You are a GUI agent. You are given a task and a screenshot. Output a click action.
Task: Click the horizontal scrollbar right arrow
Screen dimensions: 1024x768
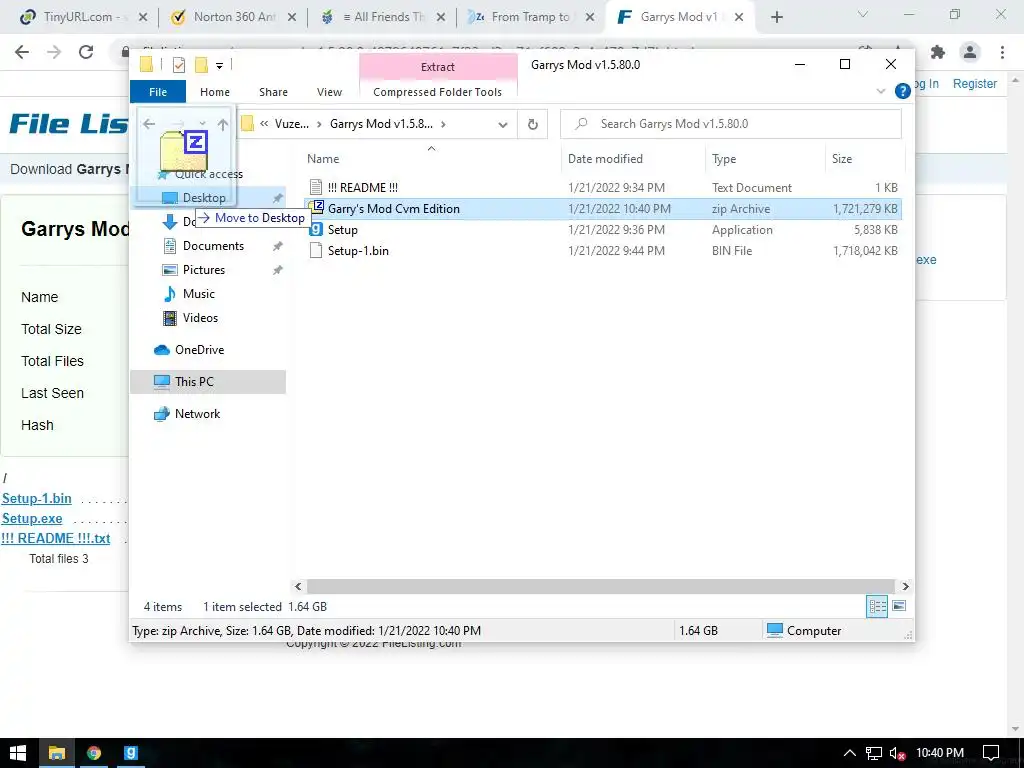click(x=905, y=586)
